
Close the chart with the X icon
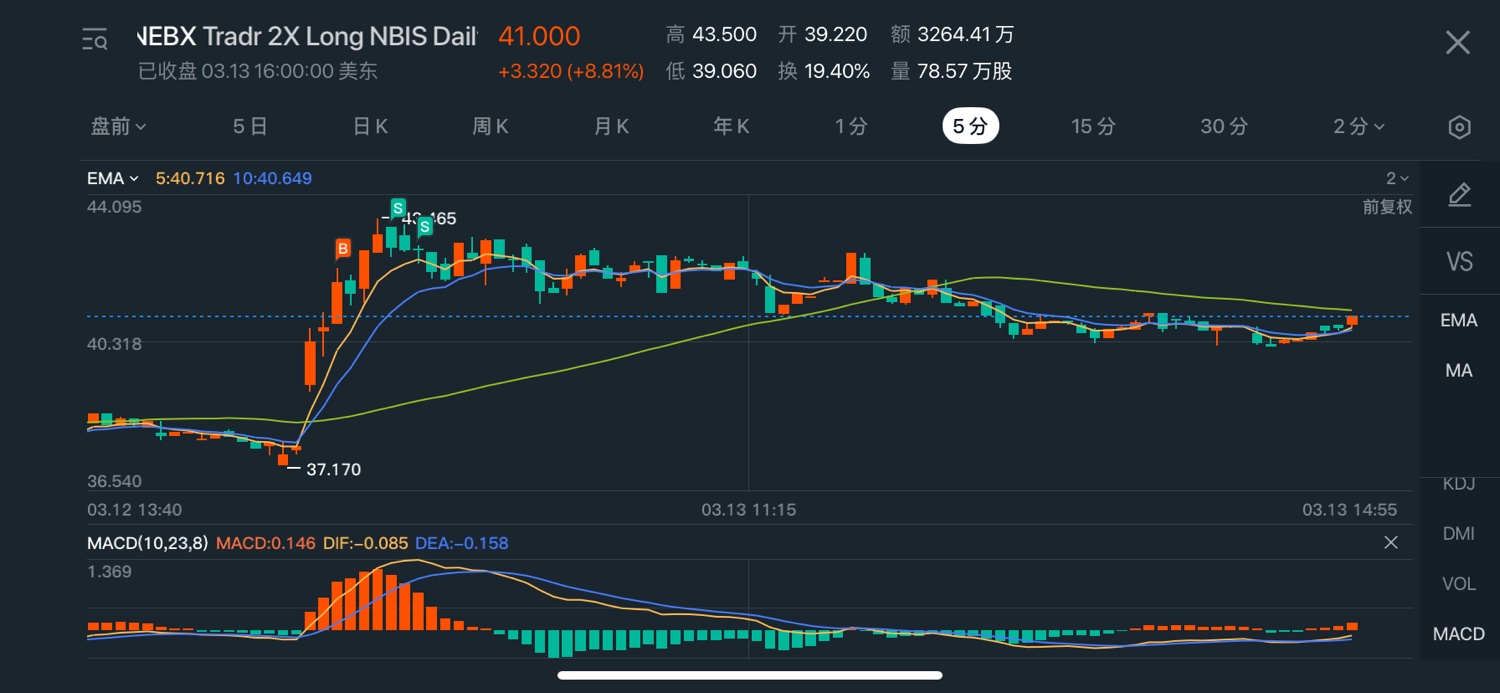tap(1458, 42)
